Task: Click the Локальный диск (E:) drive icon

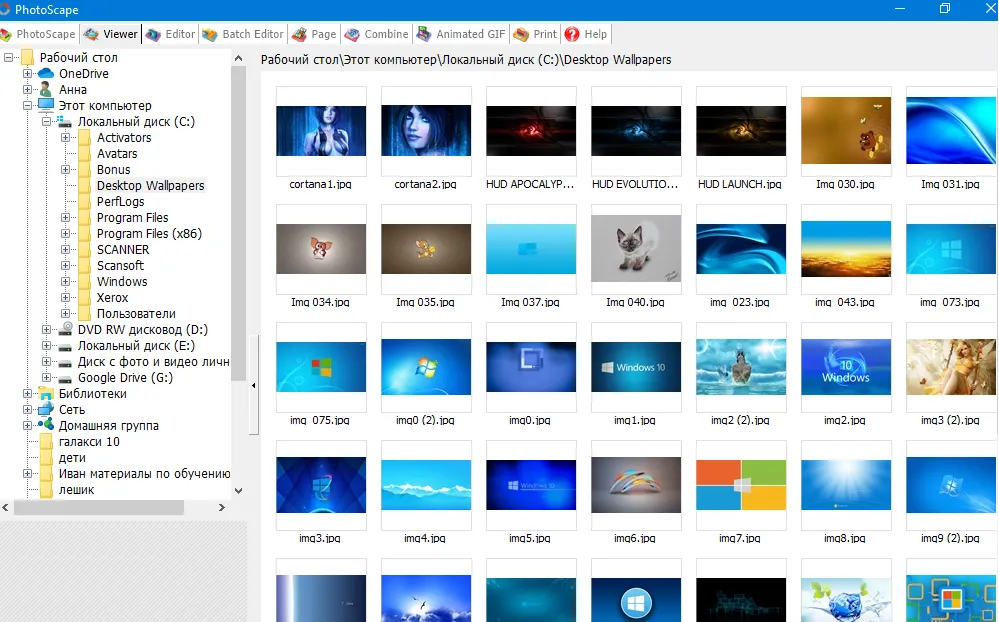Action: click(x=65, y=347)
